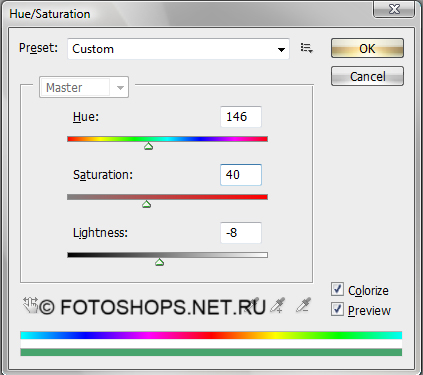The height and width of the screenshot is (375, 423).
Task: Select the on-image adjustment hand tool
Action: pyautogui.click(x=31, y=305)
